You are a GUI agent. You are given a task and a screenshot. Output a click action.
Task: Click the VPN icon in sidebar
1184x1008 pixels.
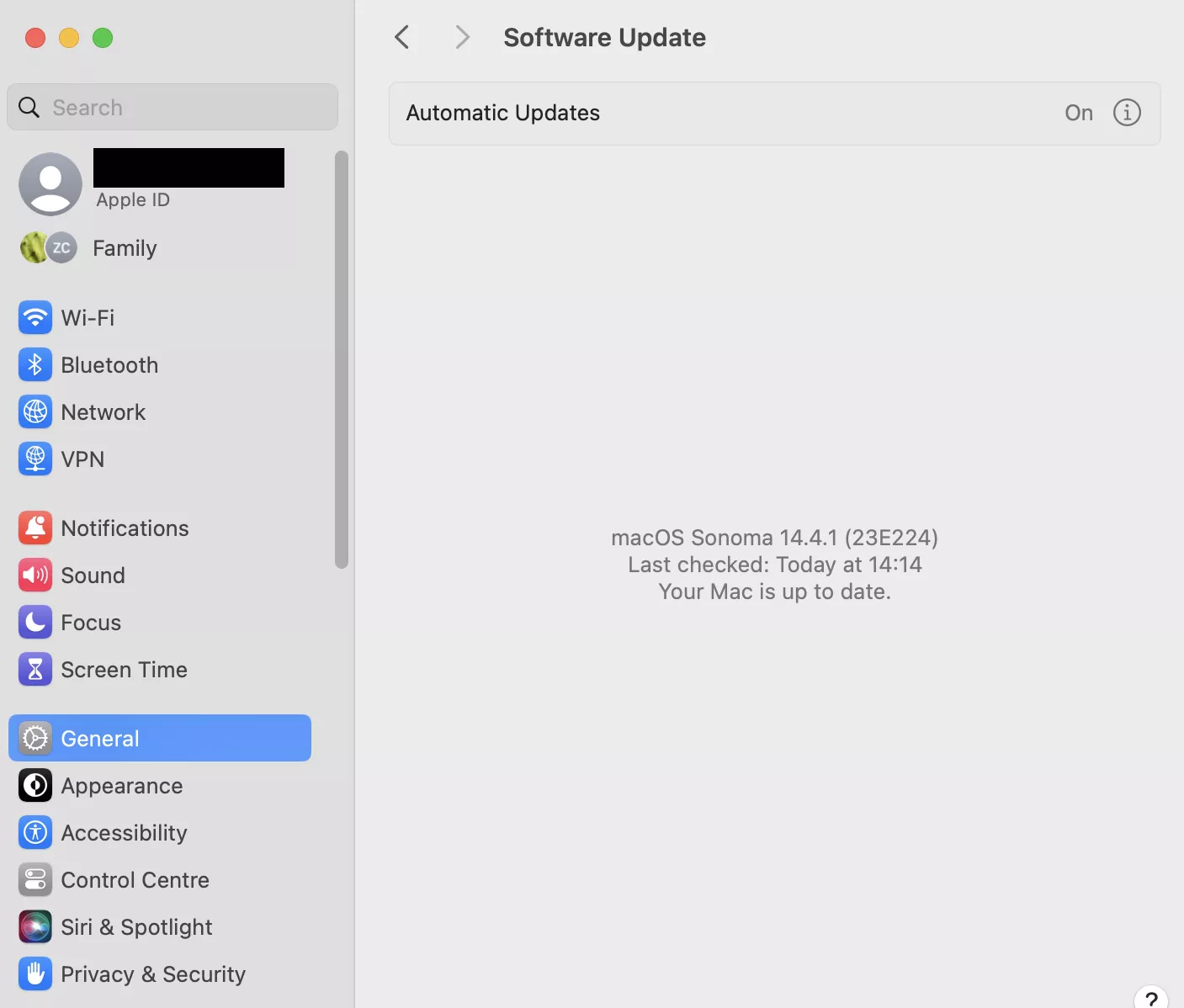tap(35, 459)
